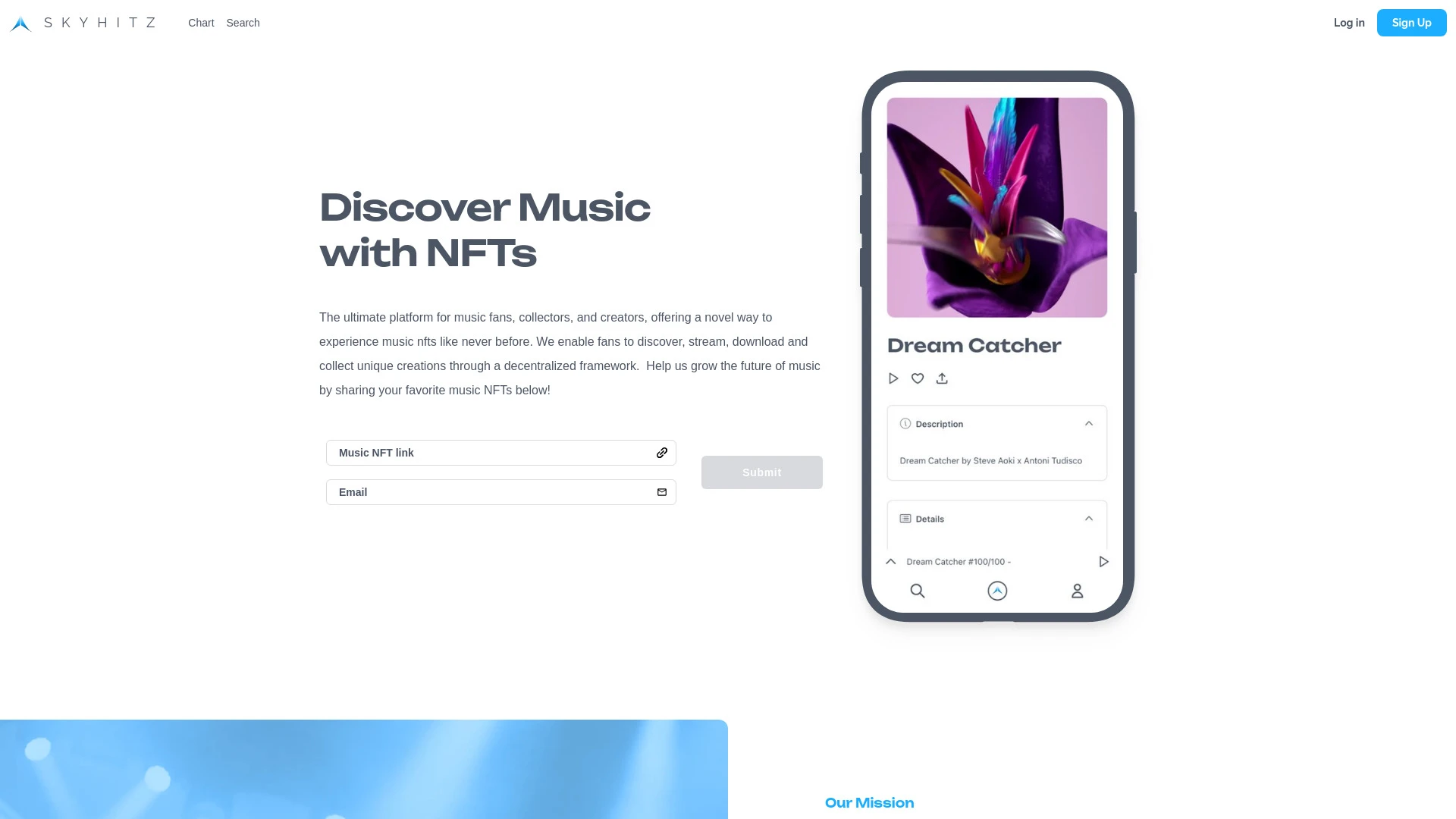Viewport: 1456px width, 819px height.
Task: Click the share/upload icon on Dream Catcher
Action: pyautogui.click(x=942, y=378)
